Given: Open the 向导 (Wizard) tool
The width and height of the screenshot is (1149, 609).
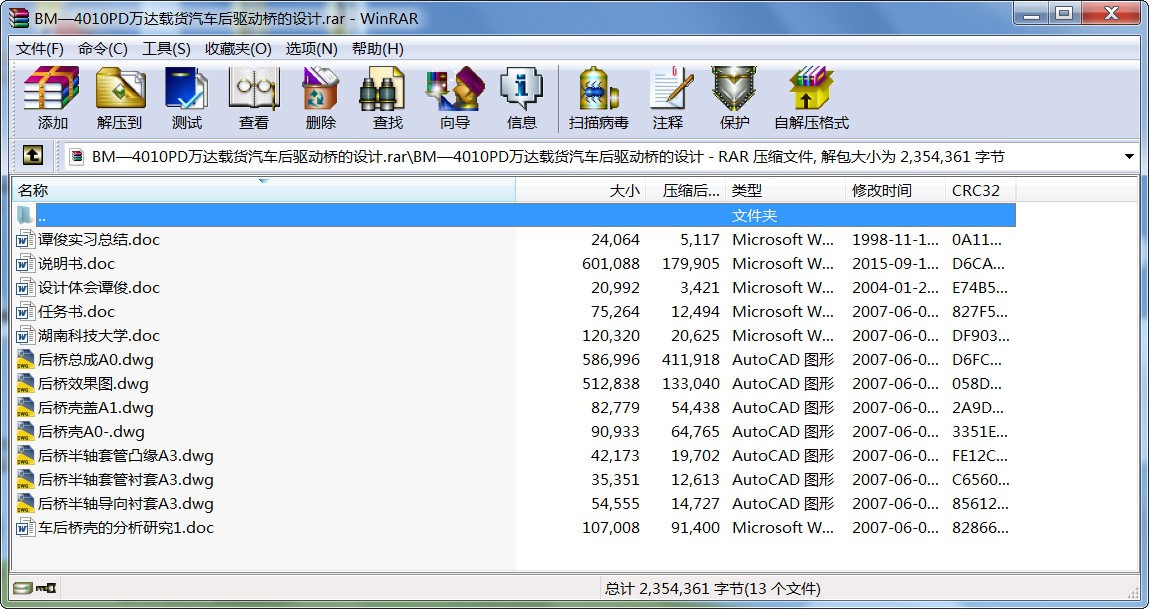Looking at the screenshot, I should (454, 89).
